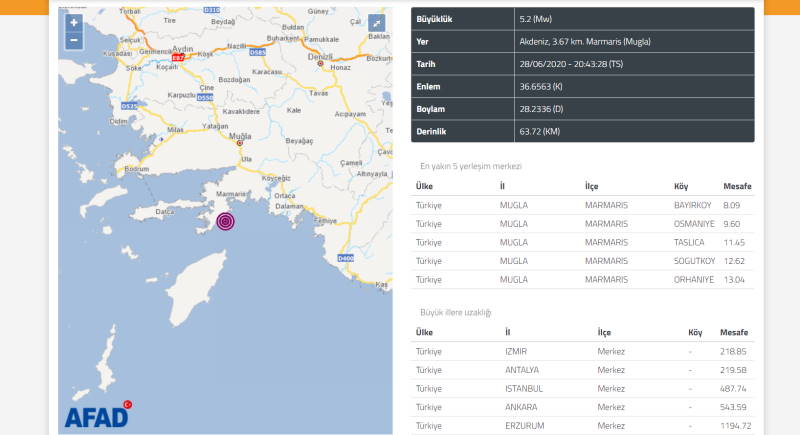This screenshot has height=435, width=800.
Task: Click the D400 road sign on map
Action: tap(345, 259)
